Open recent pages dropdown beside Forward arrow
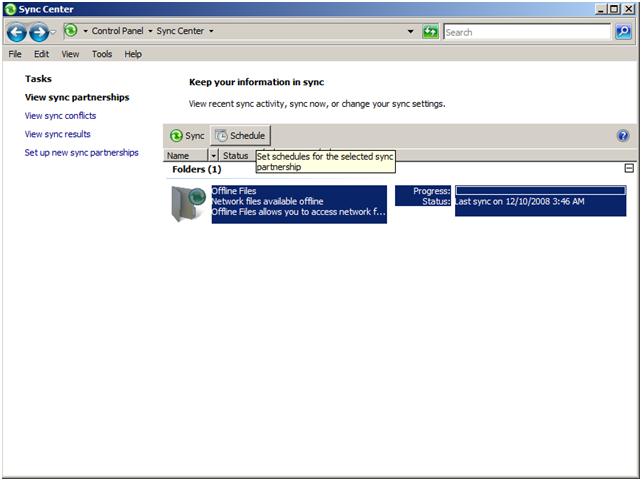The image size is (642, 481). pos(53,32)
